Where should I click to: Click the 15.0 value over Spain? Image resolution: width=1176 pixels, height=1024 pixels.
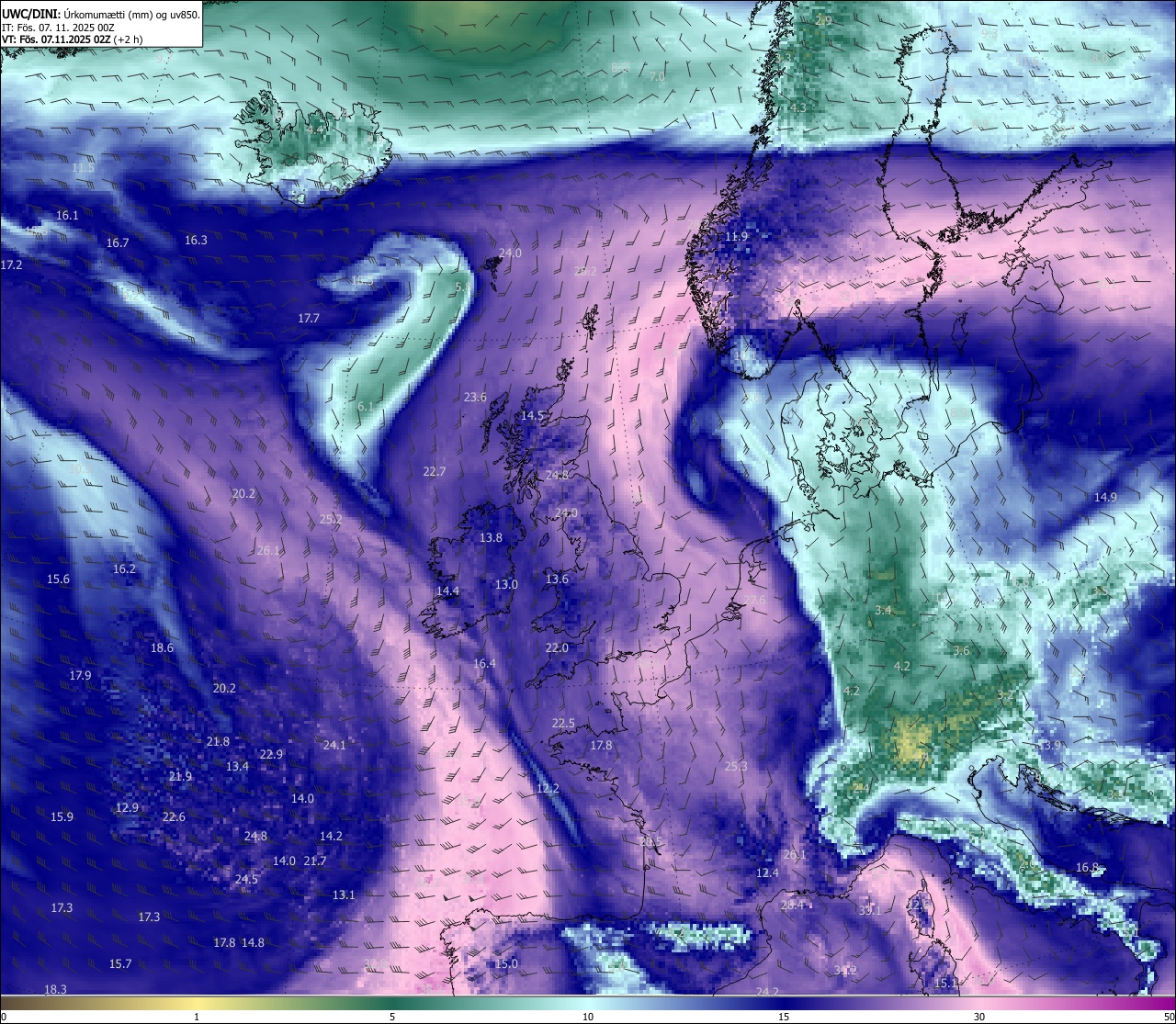(506, 964)
